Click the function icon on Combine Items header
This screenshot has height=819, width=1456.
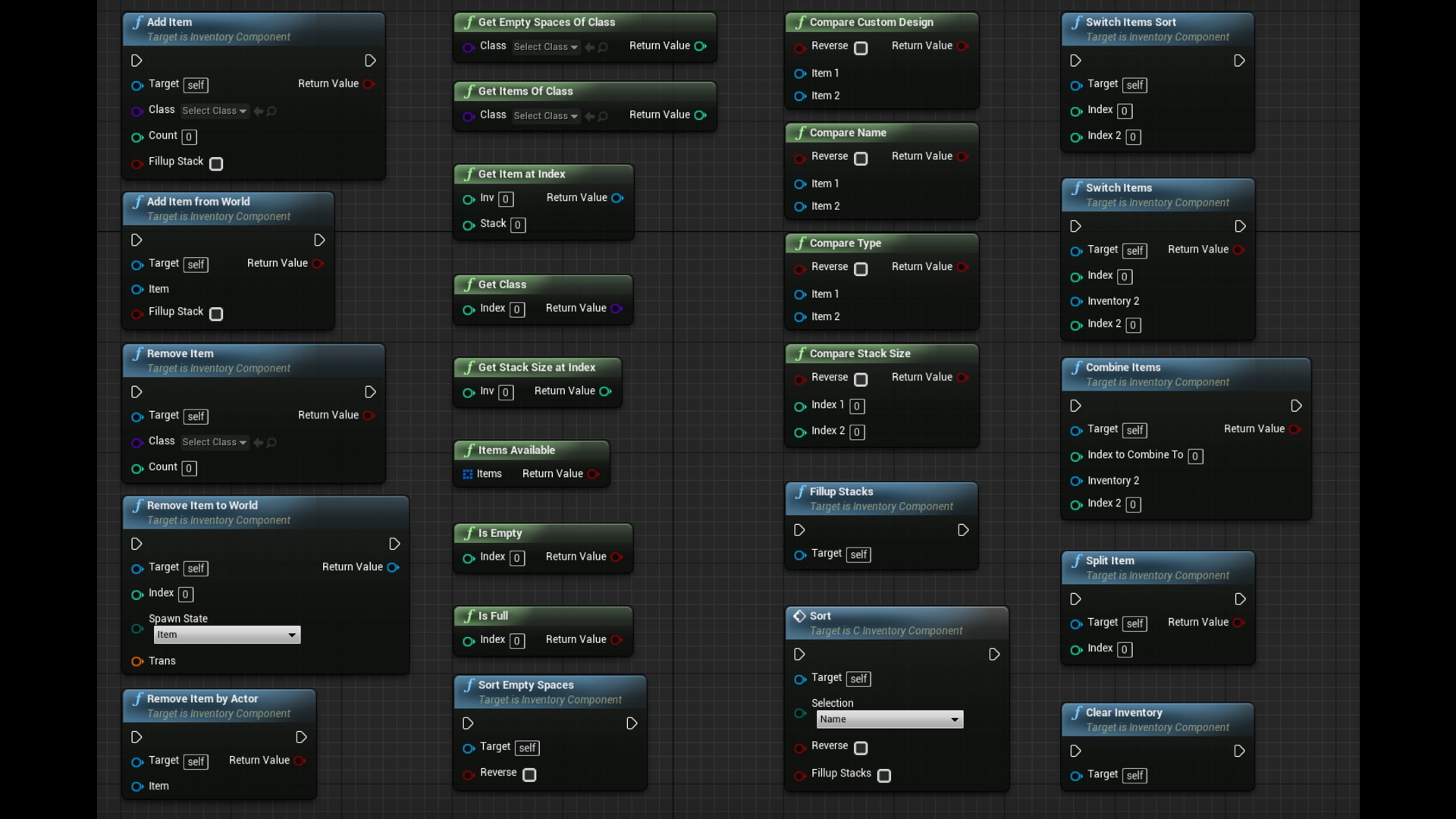1078,367
